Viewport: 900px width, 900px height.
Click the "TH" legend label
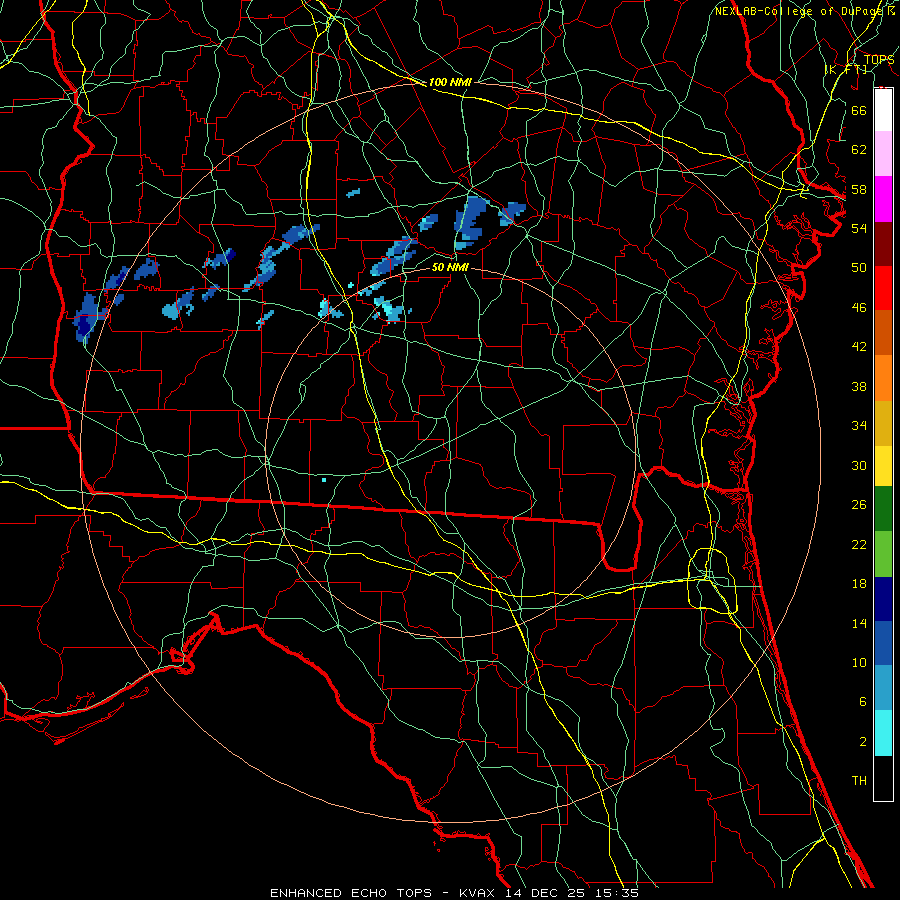pos(859,781)
